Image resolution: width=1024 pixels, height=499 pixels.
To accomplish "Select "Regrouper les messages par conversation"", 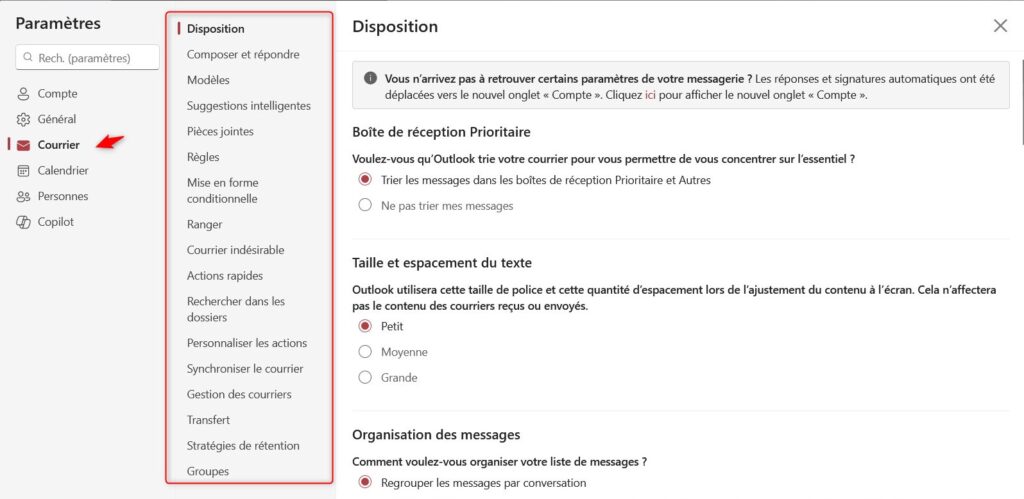I will 365,483.
